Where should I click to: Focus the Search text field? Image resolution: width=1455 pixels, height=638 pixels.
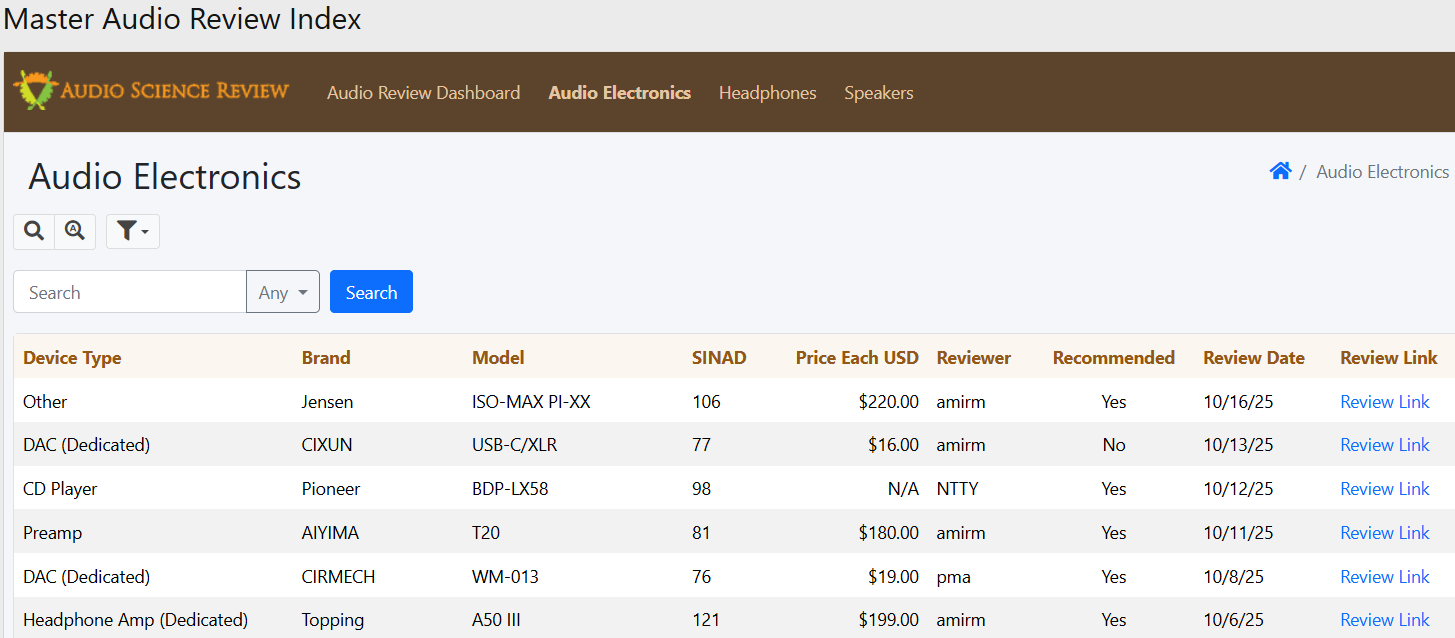point(130,292)
